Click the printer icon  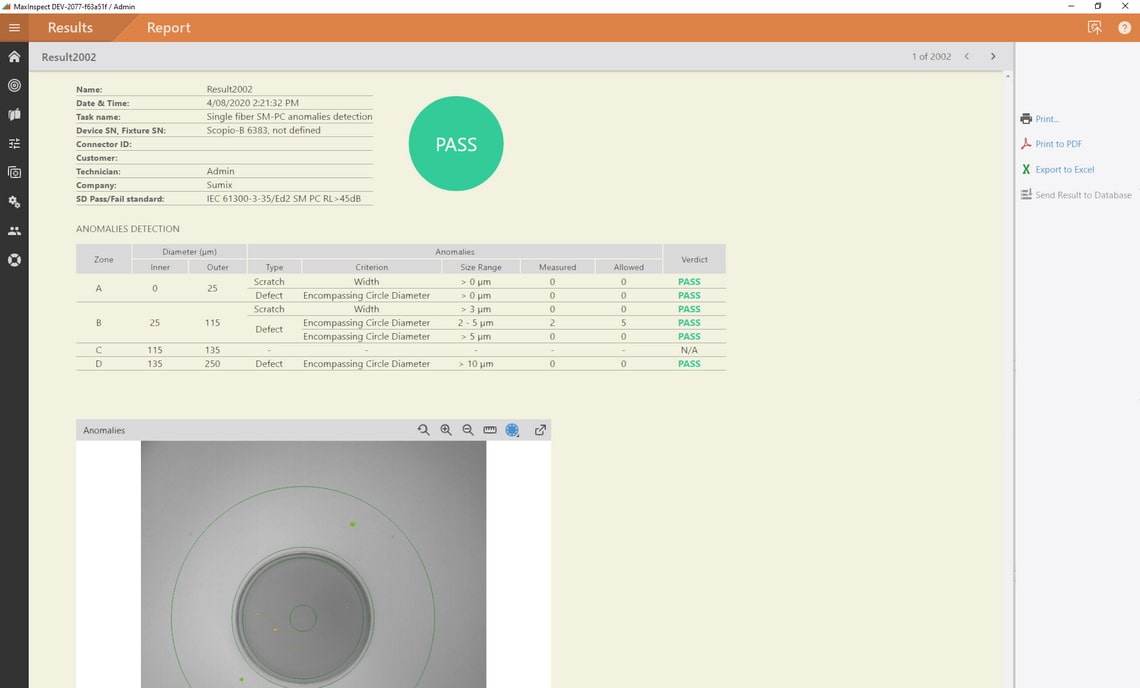click(x=1026, y=119)
